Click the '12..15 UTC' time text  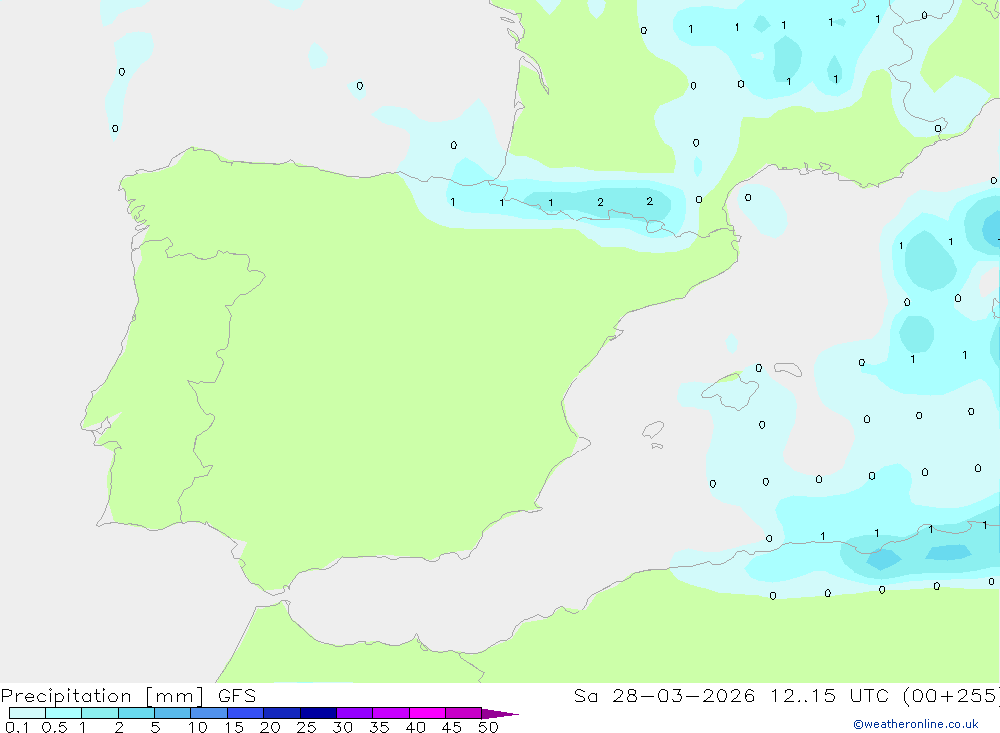pyautogui.click(x=829, y=696)
